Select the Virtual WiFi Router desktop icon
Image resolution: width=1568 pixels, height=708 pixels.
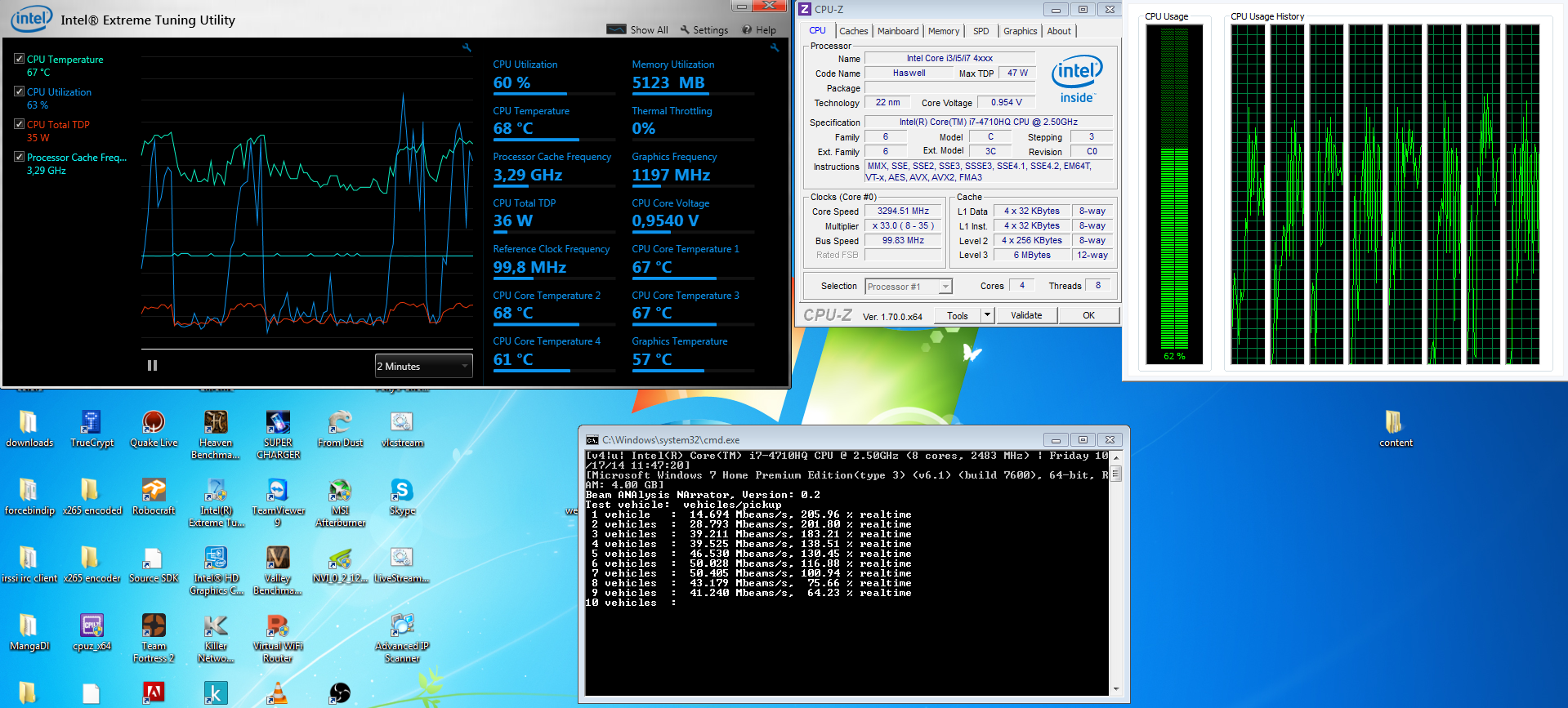278,639
